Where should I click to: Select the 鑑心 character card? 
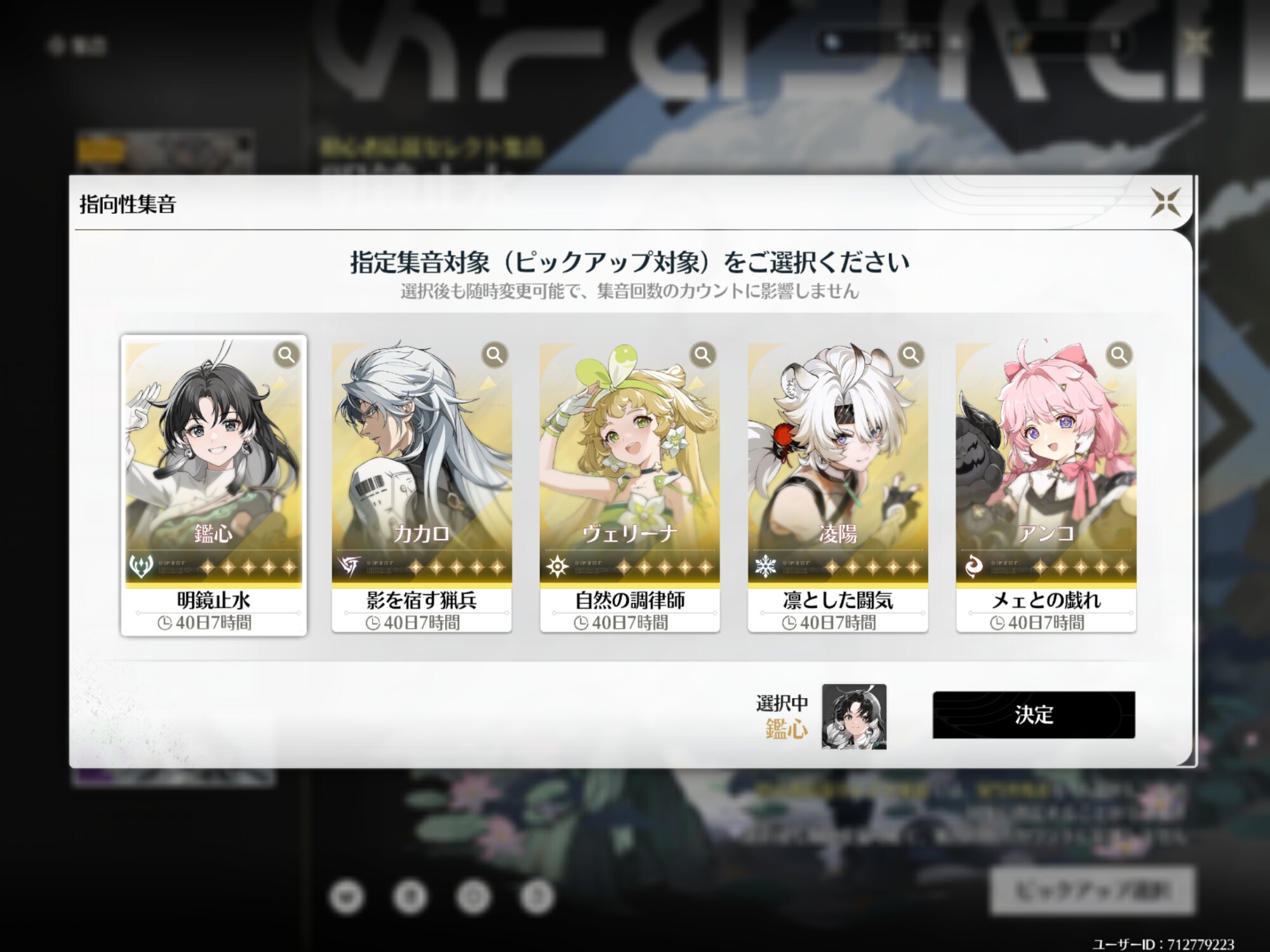coord(214,486)
